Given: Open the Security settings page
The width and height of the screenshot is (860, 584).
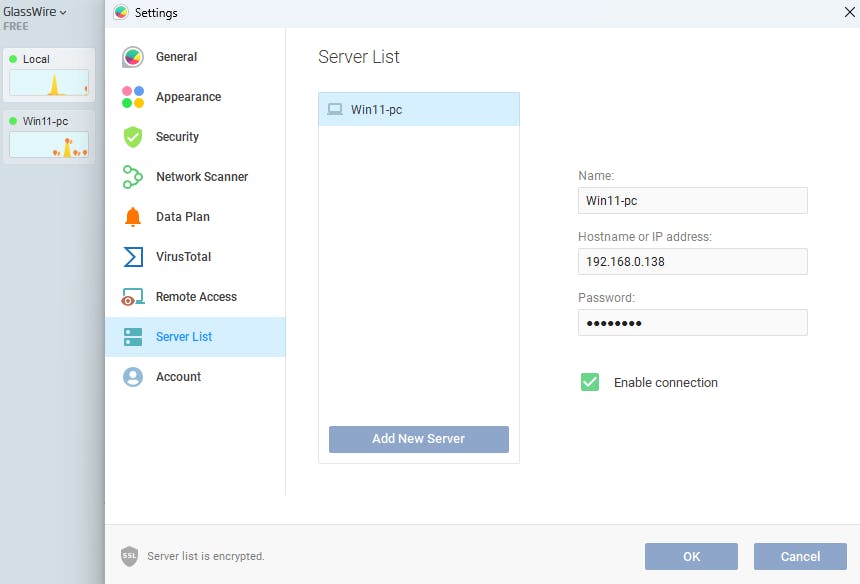Looking at the screenshot, I should click(x=195, y=137).
